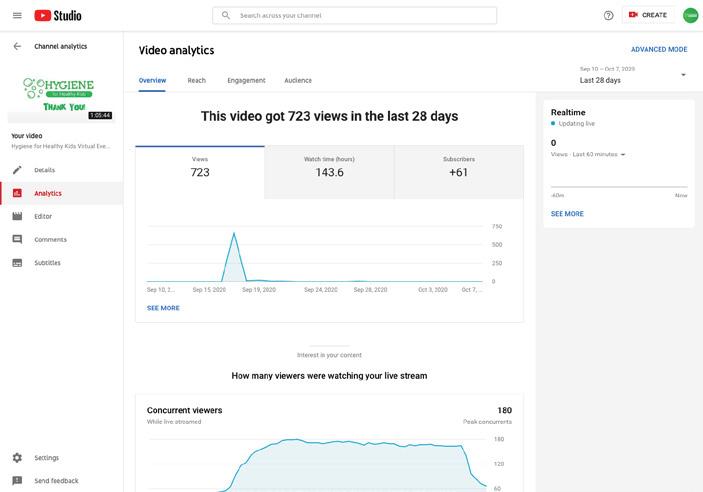The width and height of the screenshot is (703, 492).
Task: Click the Details pencil icon
Action: click(x=17, y=170)
